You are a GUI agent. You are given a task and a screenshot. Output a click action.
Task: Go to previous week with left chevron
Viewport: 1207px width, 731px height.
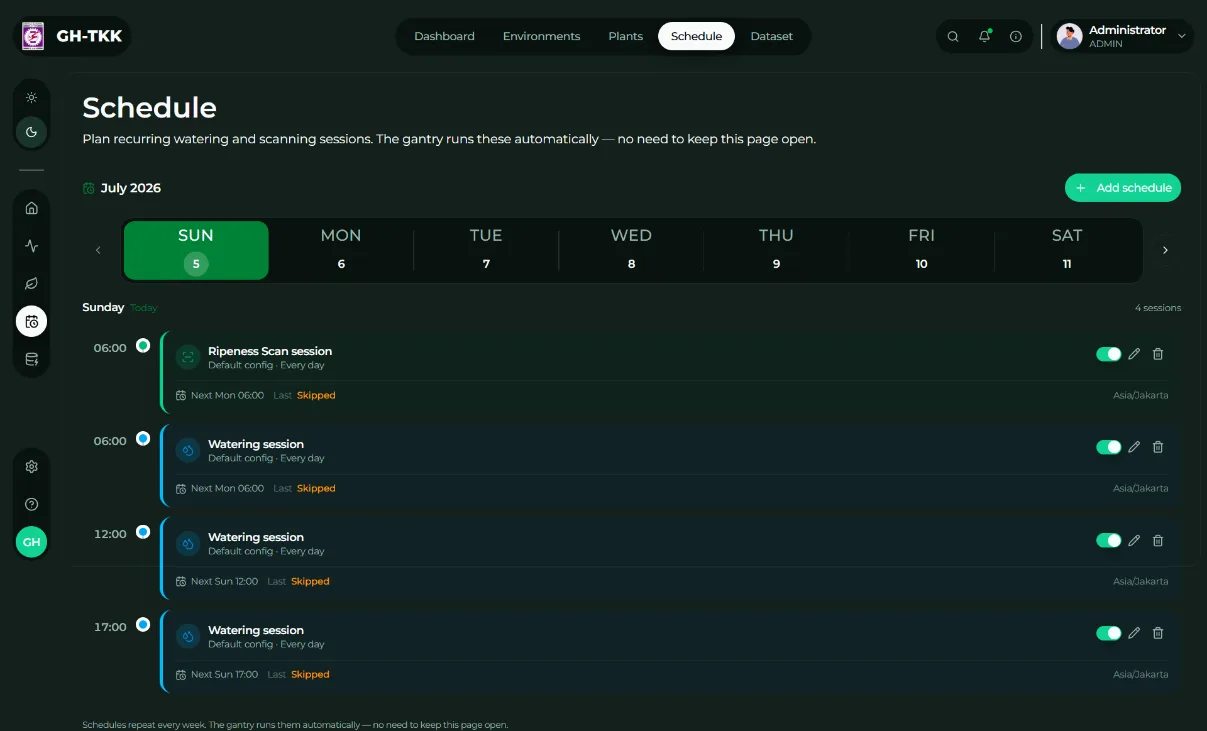[98, 250]
